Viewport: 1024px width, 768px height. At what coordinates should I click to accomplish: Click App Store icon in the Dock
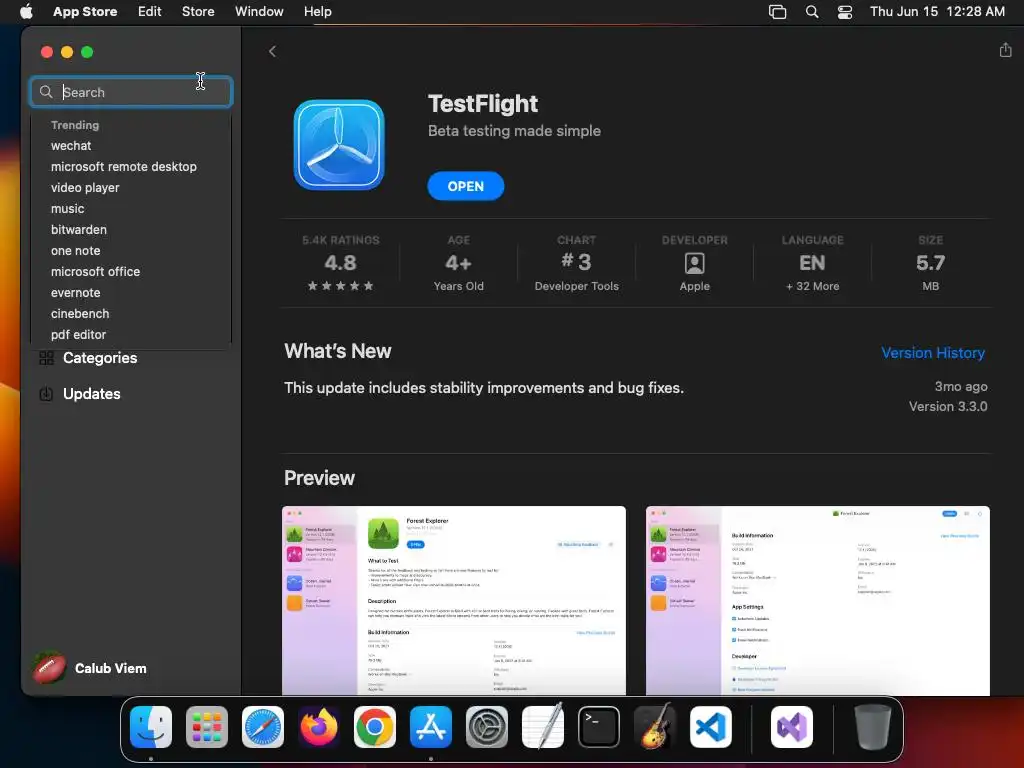[x=431, y=727]
